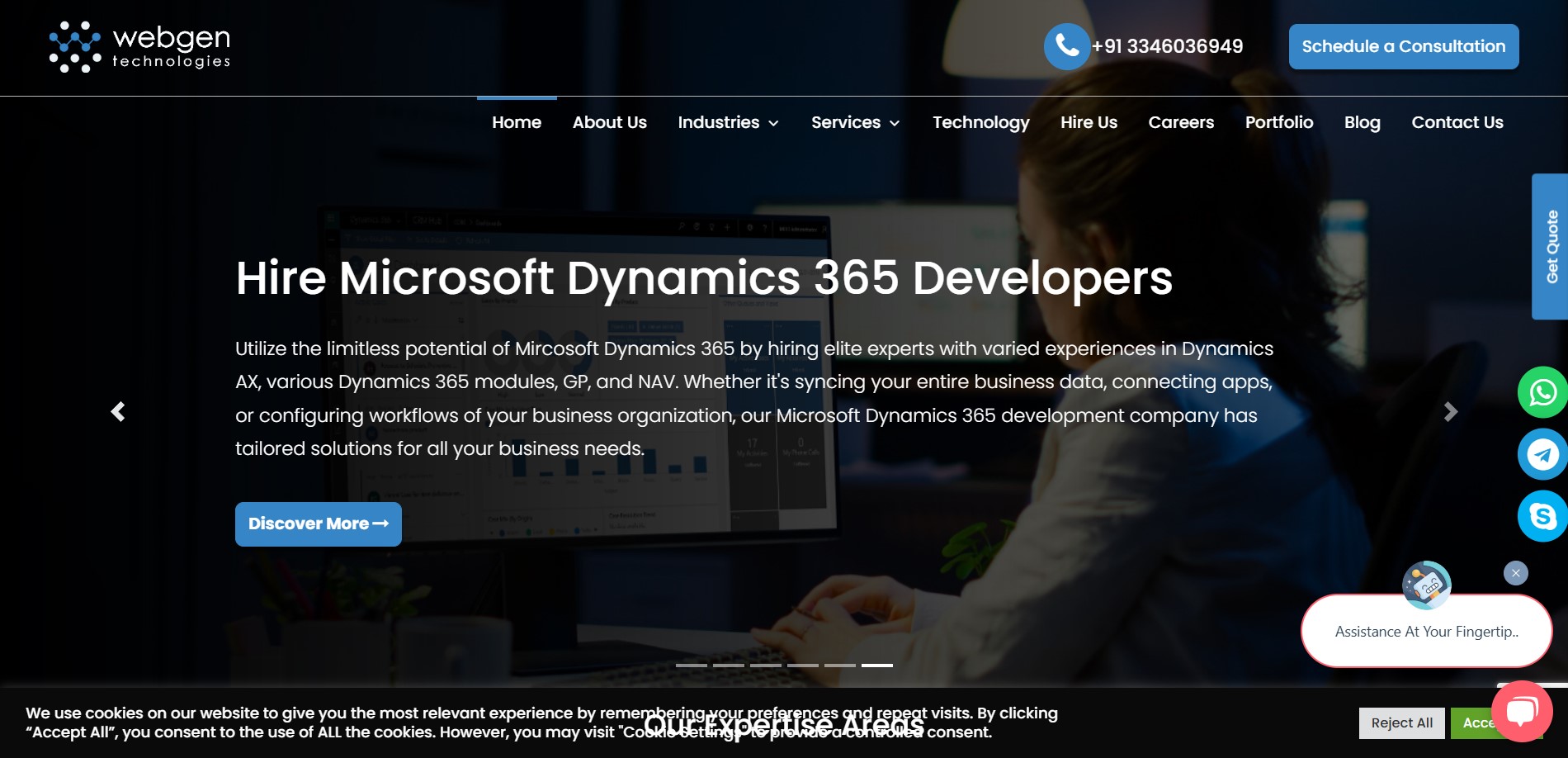Open the Home menu item
The width and height of the screenshot is (1568, 758).
517,122
